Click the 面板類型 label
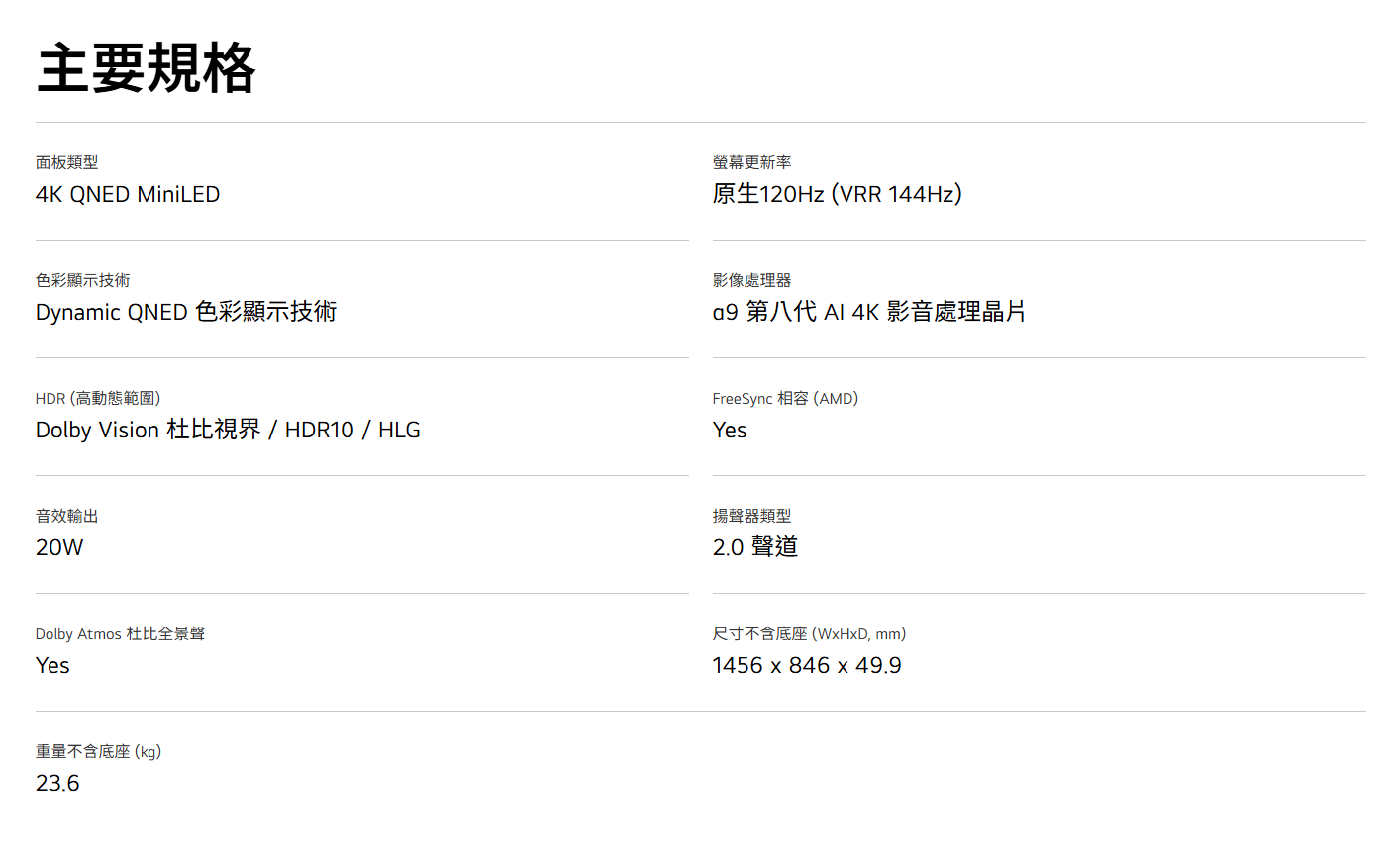Viewport: 1393px width, 868px height. pyautogui.click(x=66, y=162)
